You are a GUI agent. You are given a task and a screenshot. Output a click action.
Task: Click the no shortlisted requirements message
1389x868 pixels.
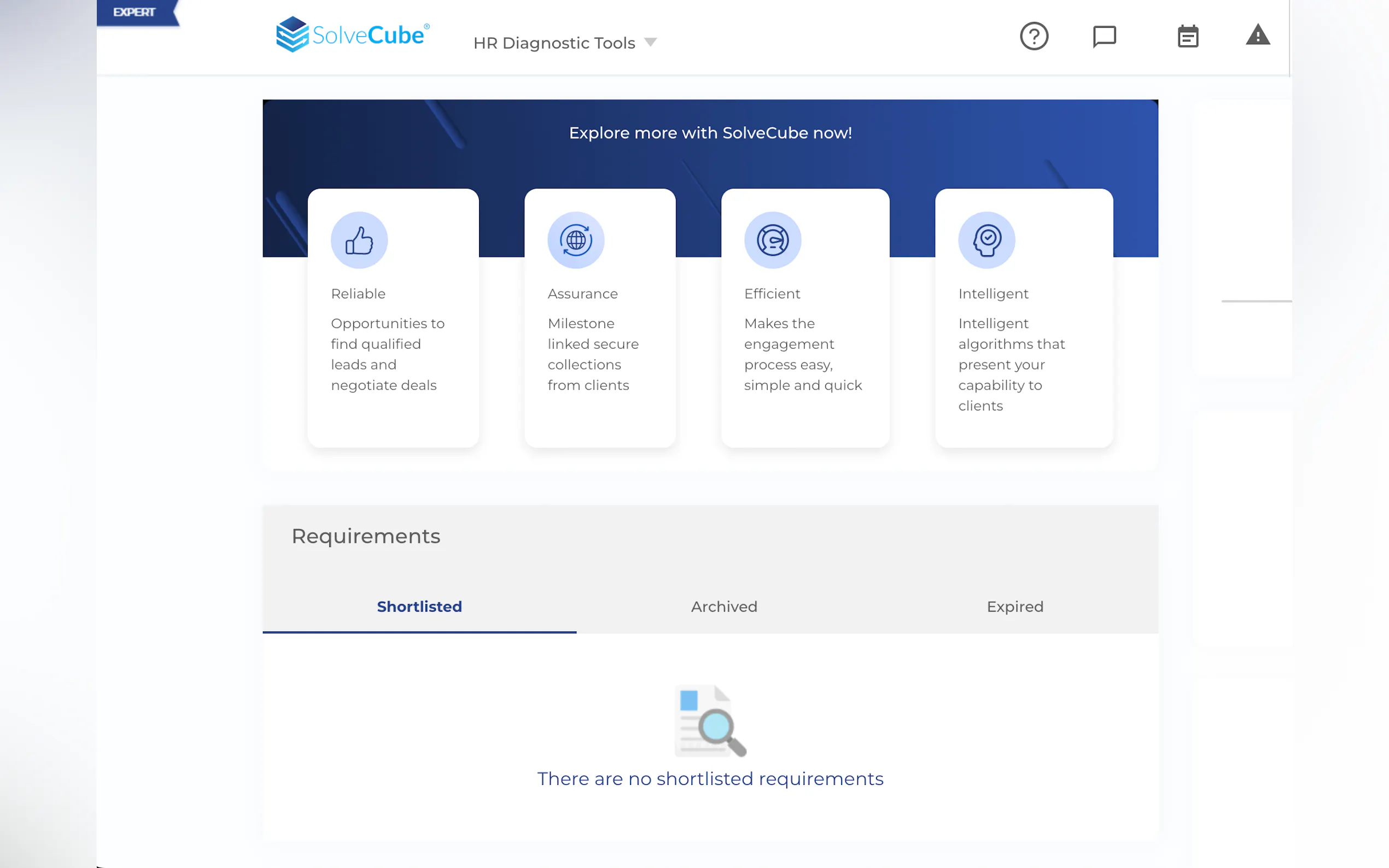(710, 778)
